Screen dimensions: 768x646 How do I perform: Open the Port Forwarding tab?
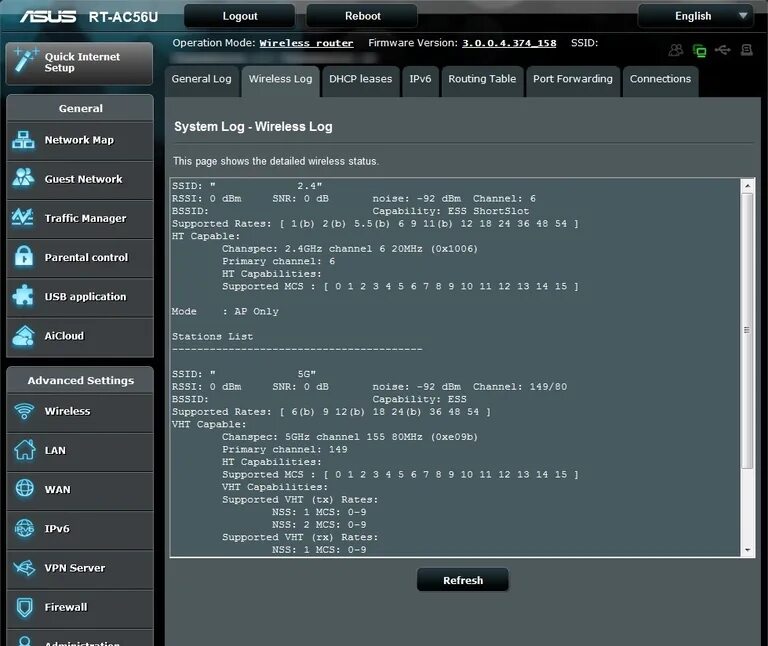[573, 79]
